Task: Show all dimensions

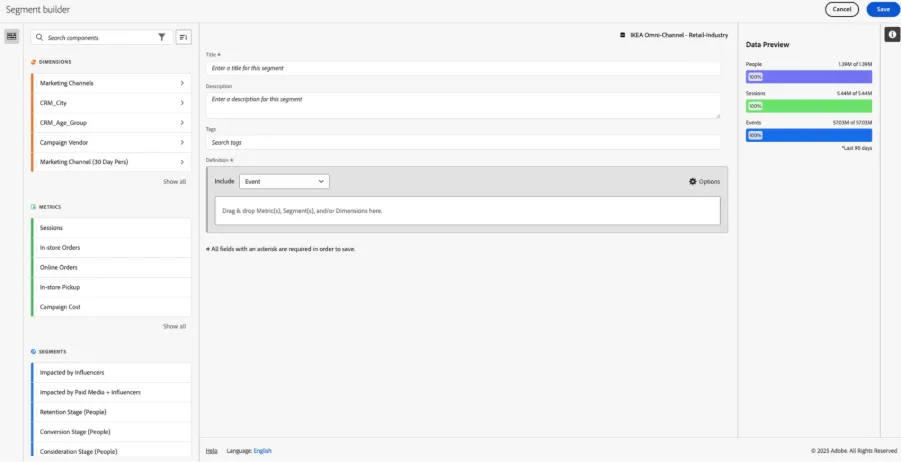Action: tap(174, 182)
